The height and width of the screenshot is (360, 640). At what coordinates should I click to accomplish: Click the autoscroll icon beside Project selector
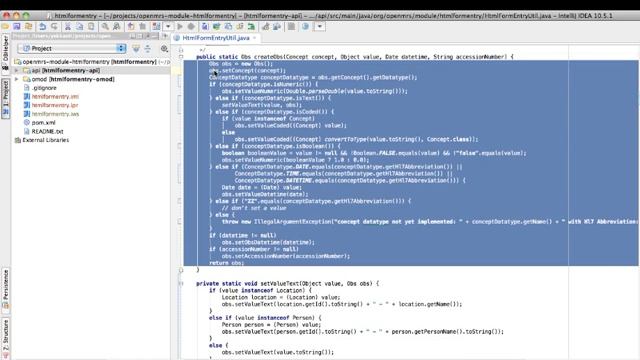[x=136, y=49]
